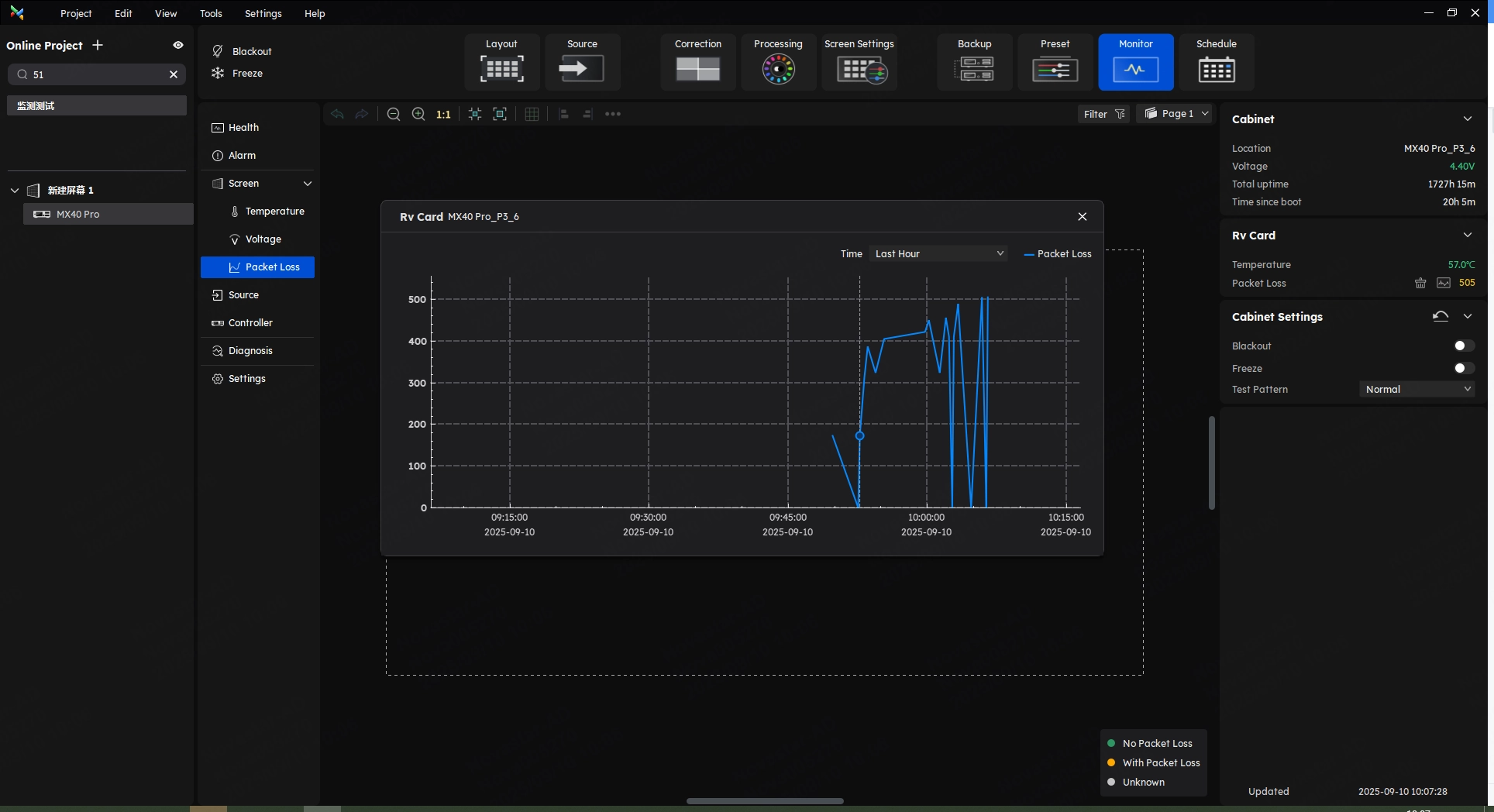Open the Test Pattern Normal dropdown
The width and height of the screenshot is (1494, 812).
click(x=1417, y=390)
